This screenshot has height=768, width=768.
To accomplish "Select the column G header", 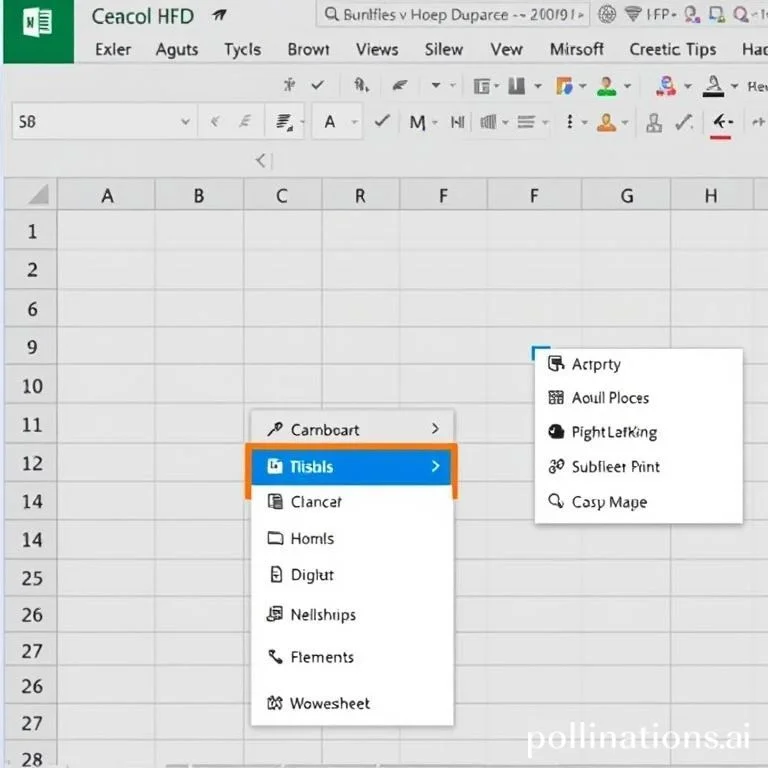I will [x=627, y=196].
